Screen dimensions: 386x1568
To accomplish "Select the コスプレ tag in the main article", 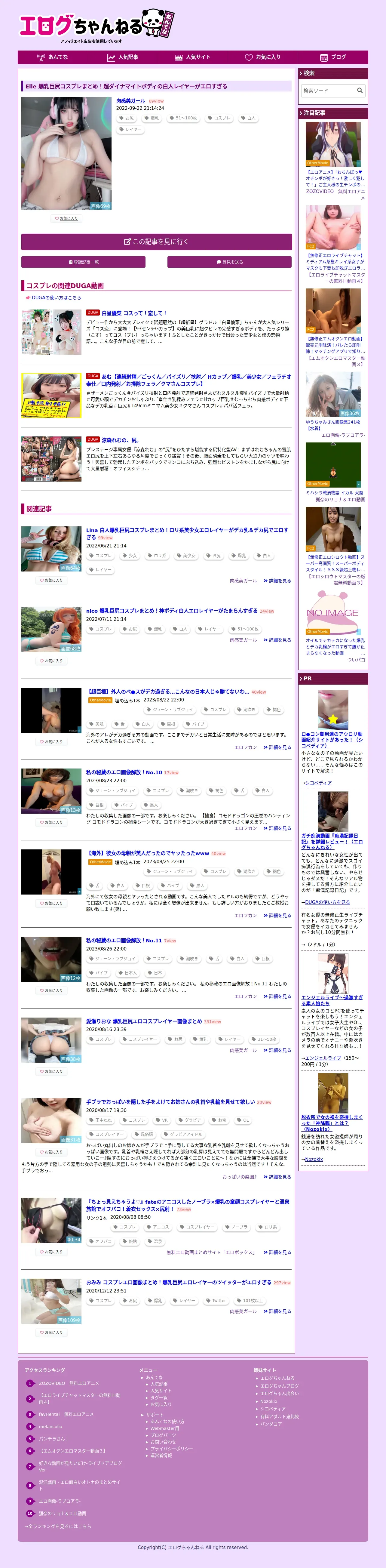I will point(219,118).
